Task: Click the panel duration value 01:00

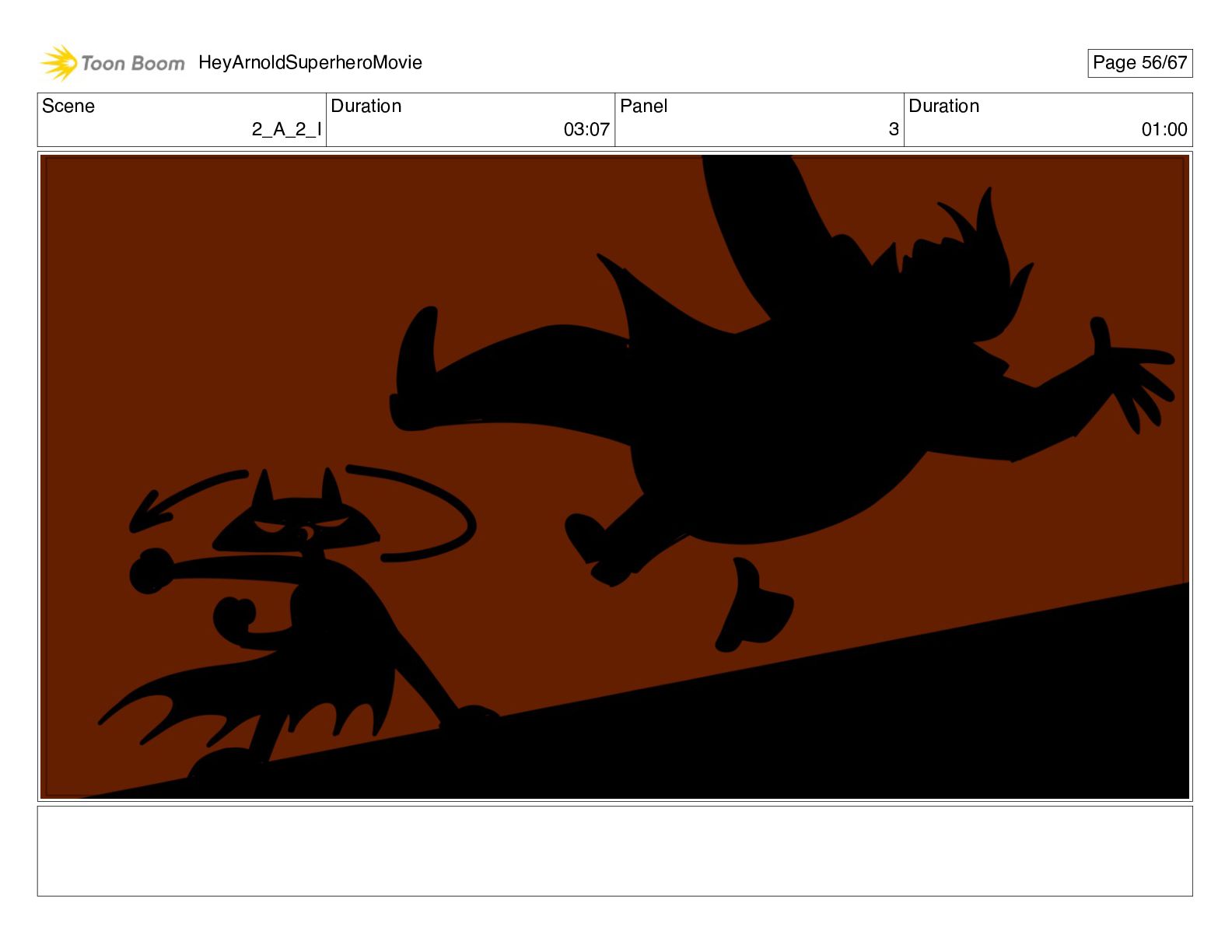Action: click(1164, 129)
